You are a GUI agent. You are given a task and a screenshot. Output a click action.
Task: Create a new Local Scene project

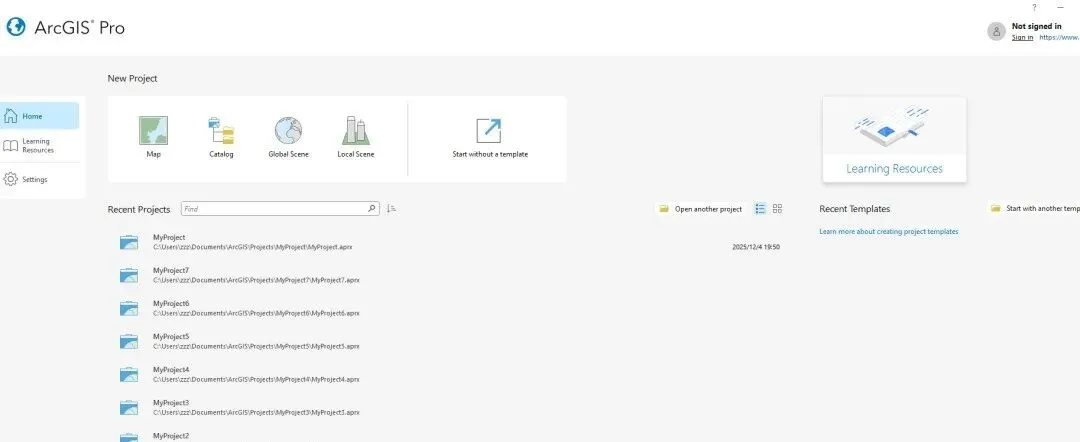(355, 138)
